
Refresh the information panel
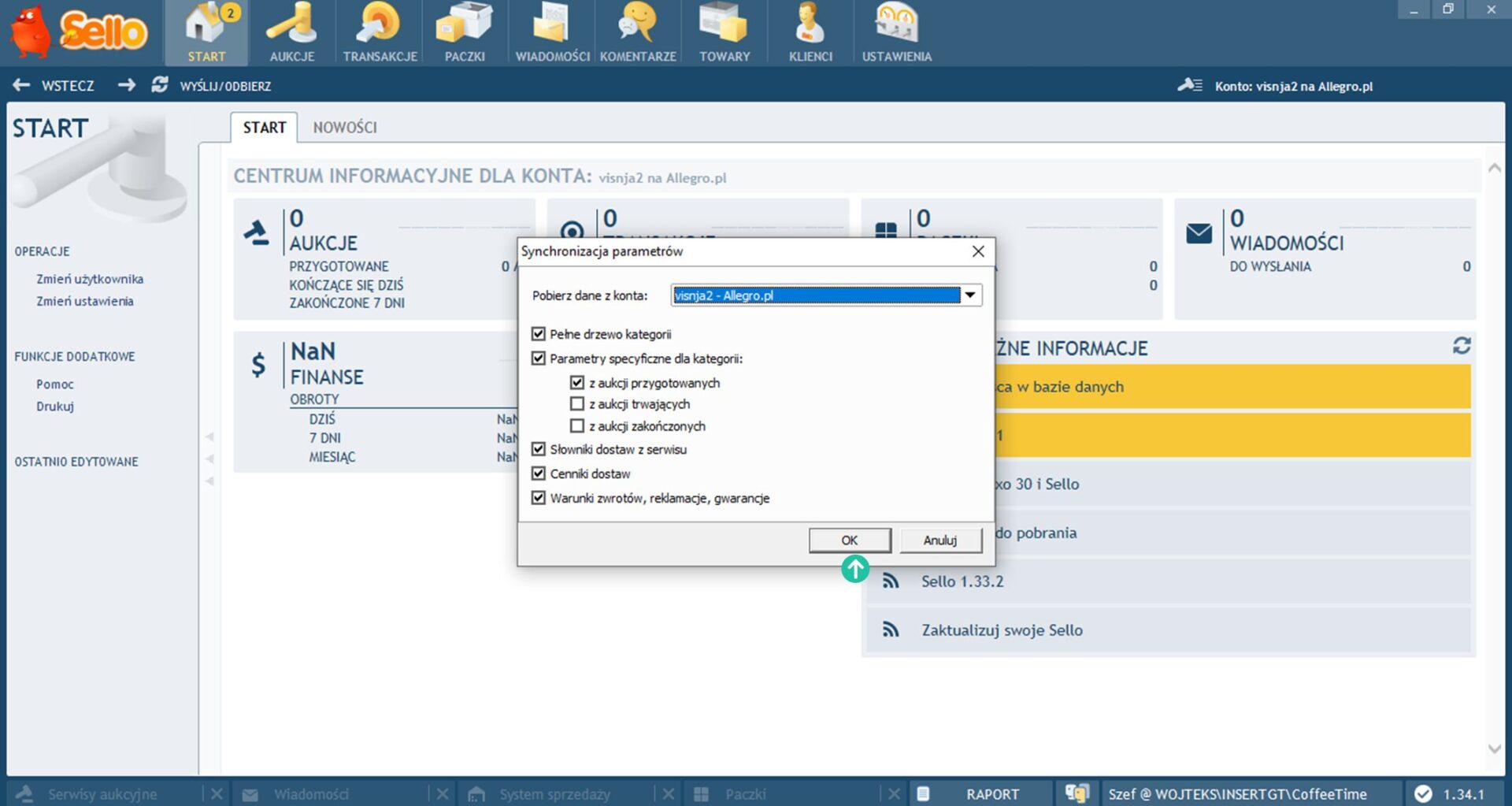coord(1462,346)
